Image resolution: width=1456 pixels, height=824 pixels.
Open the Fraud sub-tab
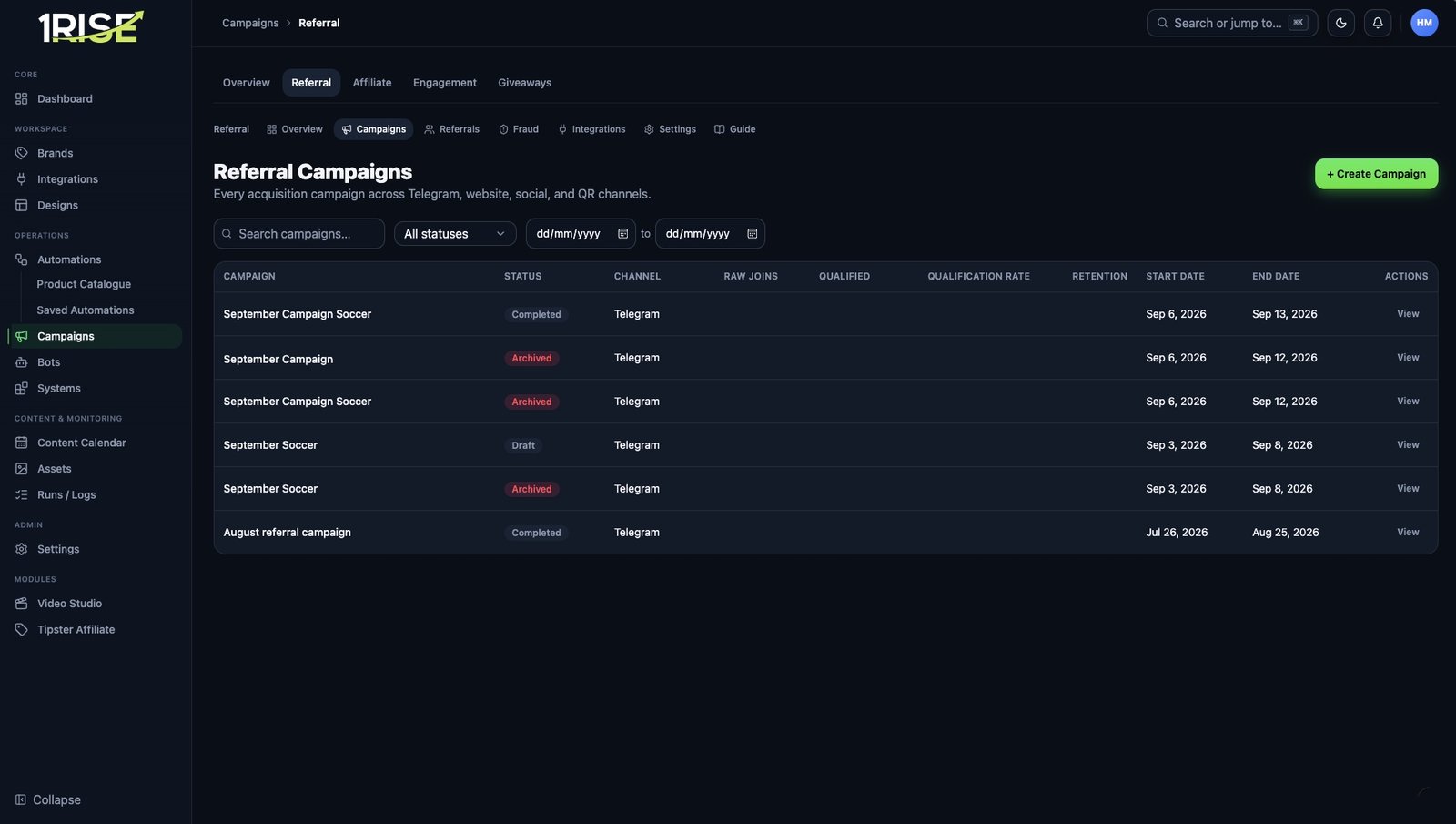(519, 129)
